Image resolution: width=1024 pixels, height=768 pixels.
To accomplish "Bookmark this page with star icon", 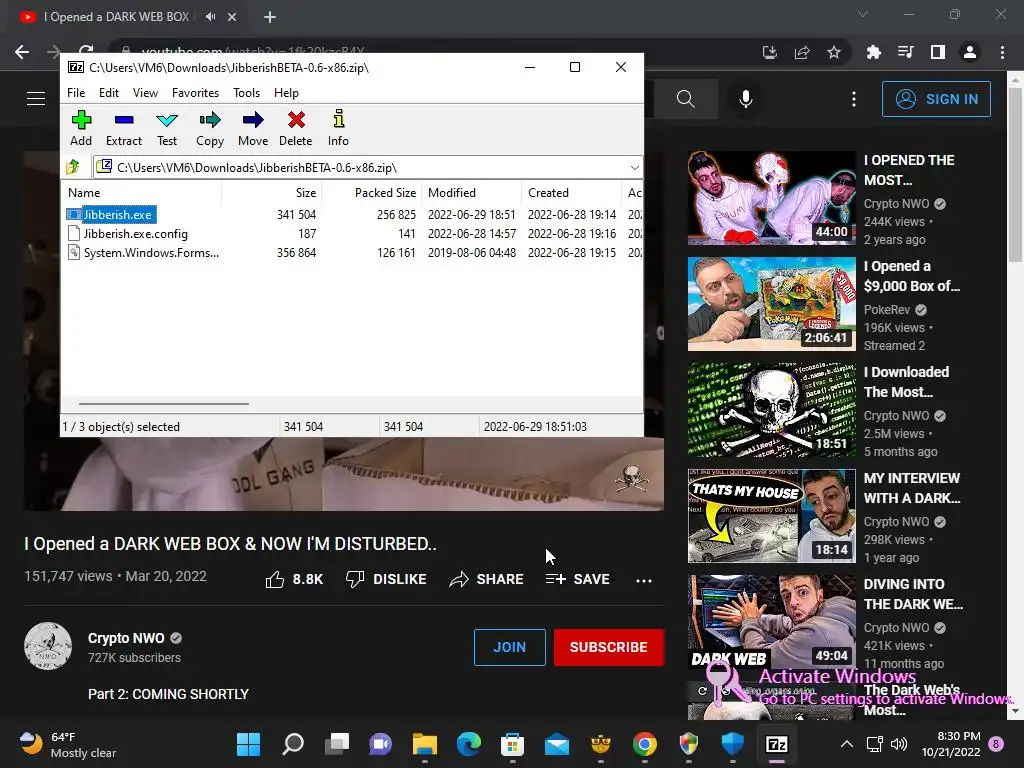I will [x=833, y=52].
